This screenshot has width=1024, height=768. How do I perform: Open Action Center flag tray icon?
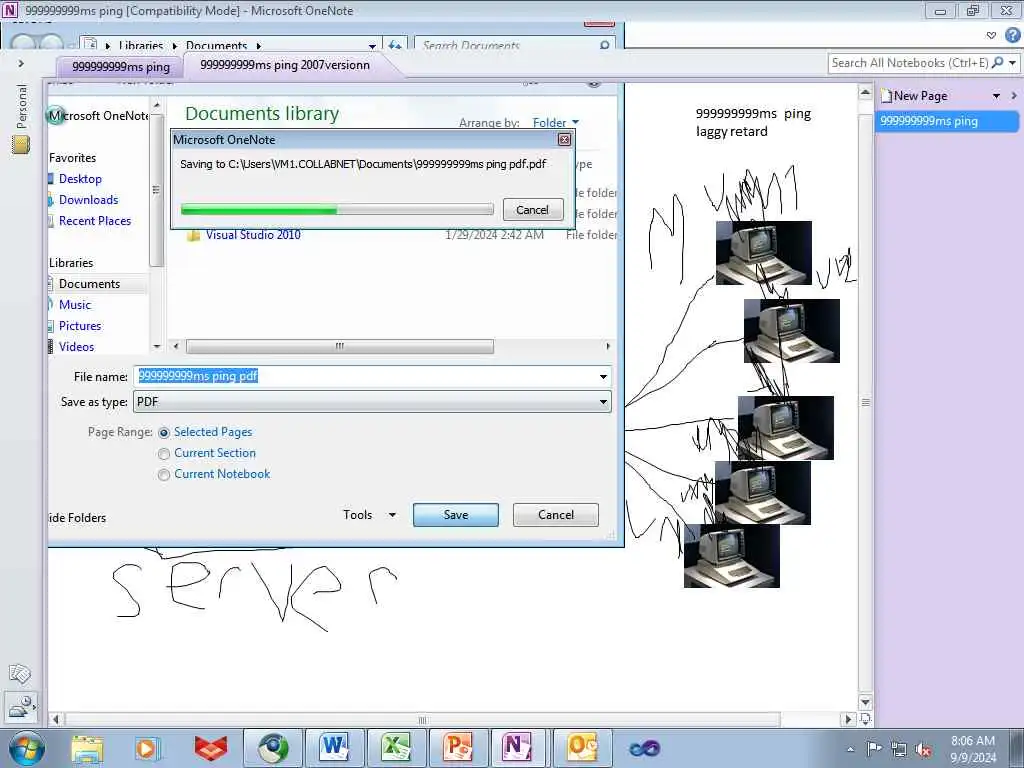pos(874,748)
